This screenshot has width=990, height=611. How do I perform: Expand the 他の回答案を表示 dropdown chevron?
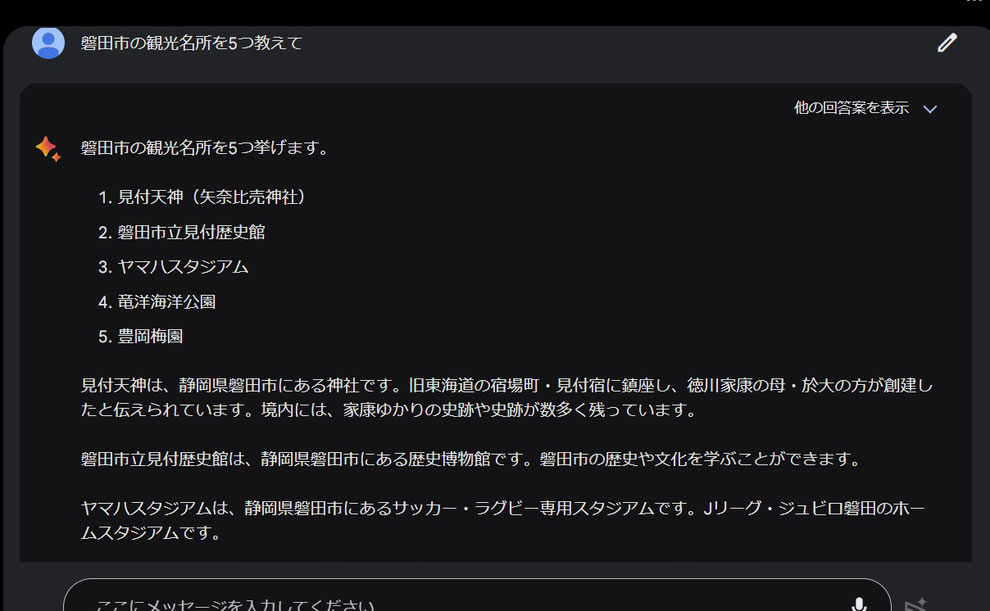(929, 109)
